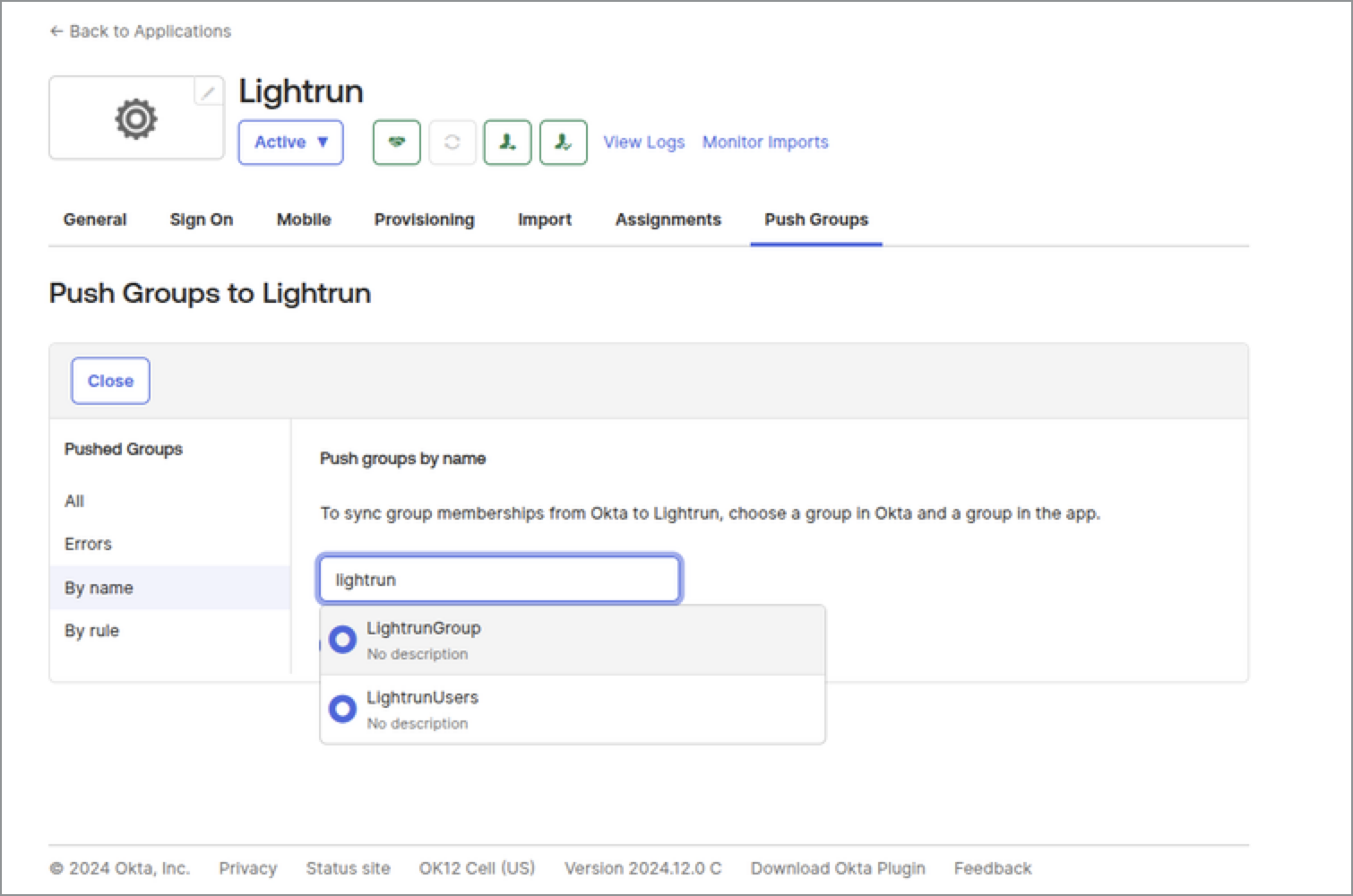This screenshot has width=1353, height=896.
Task: Open the Assignments tab
Action: (668, 220)
